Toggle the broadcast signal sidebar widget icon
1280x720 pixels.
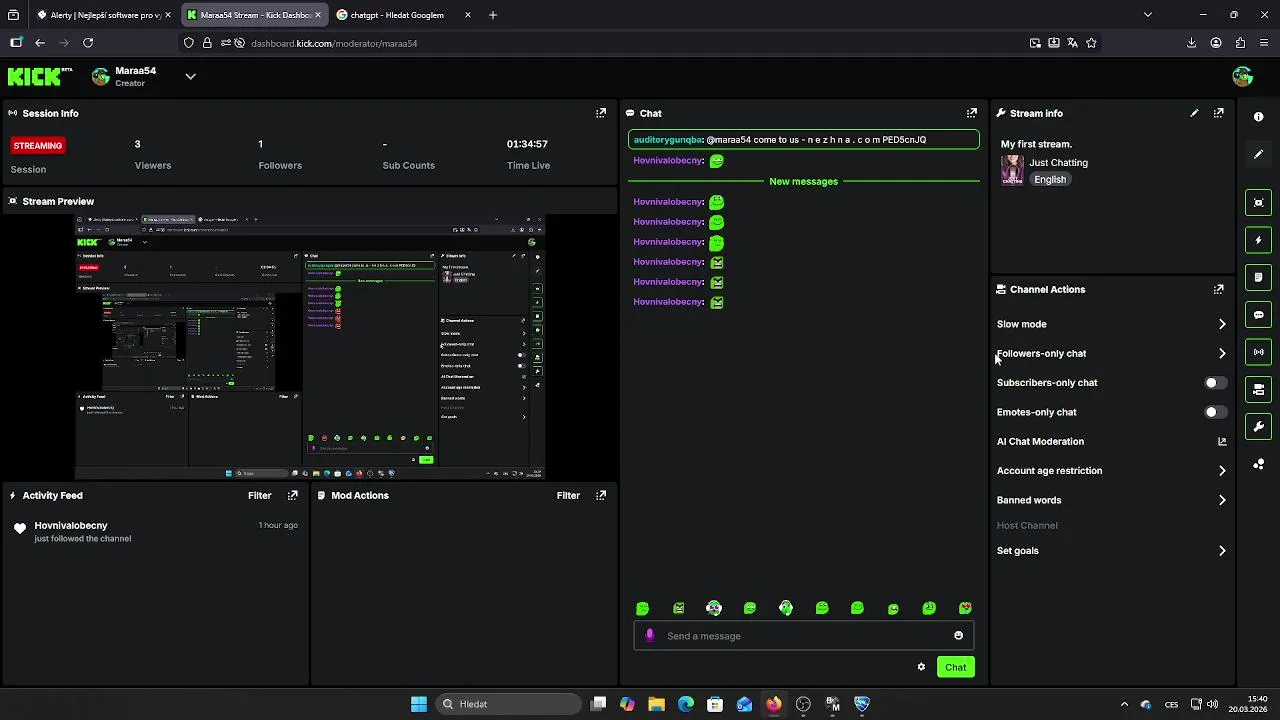pos(1258,352)
